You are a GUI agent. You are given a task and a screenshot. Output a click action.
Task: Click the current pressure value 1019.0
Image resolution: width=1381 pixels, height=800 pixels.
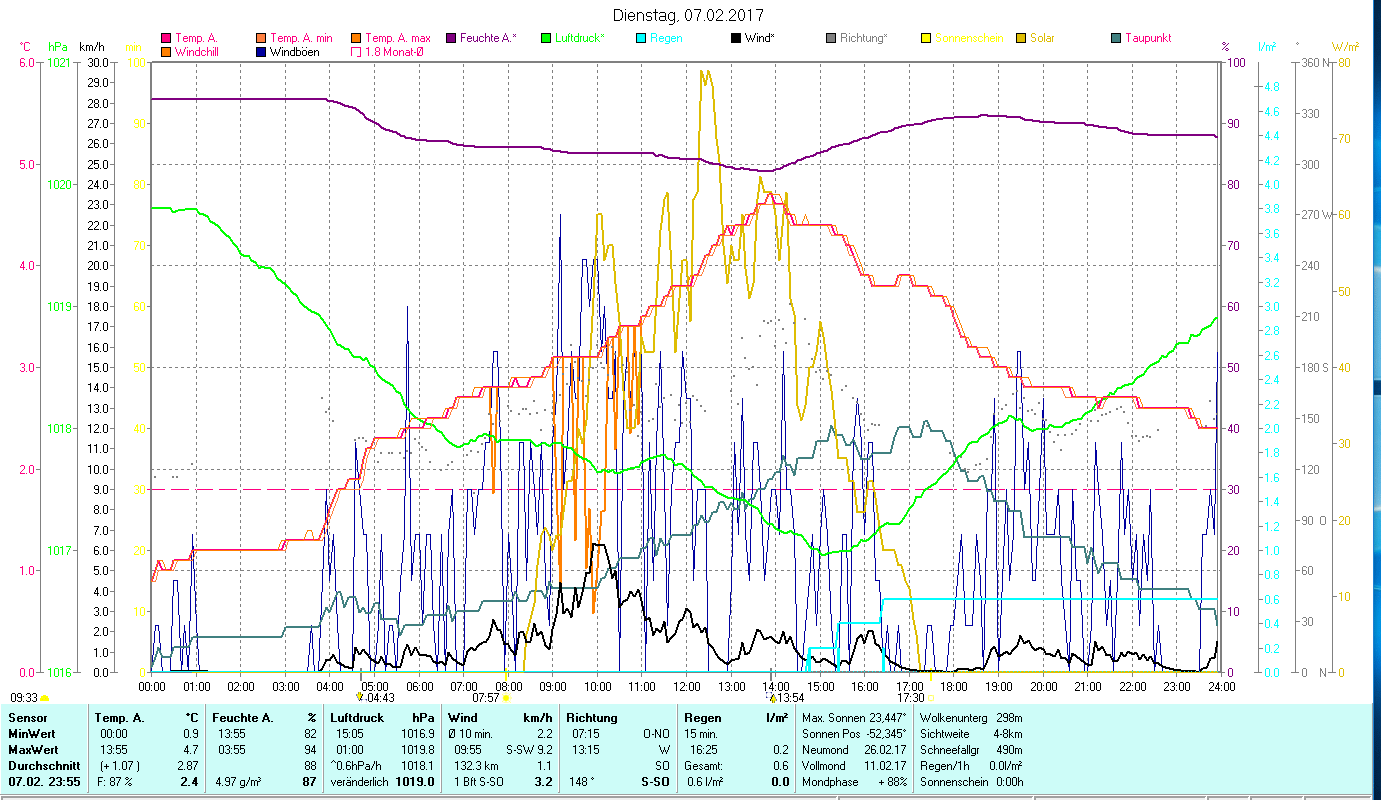(417, 781)
